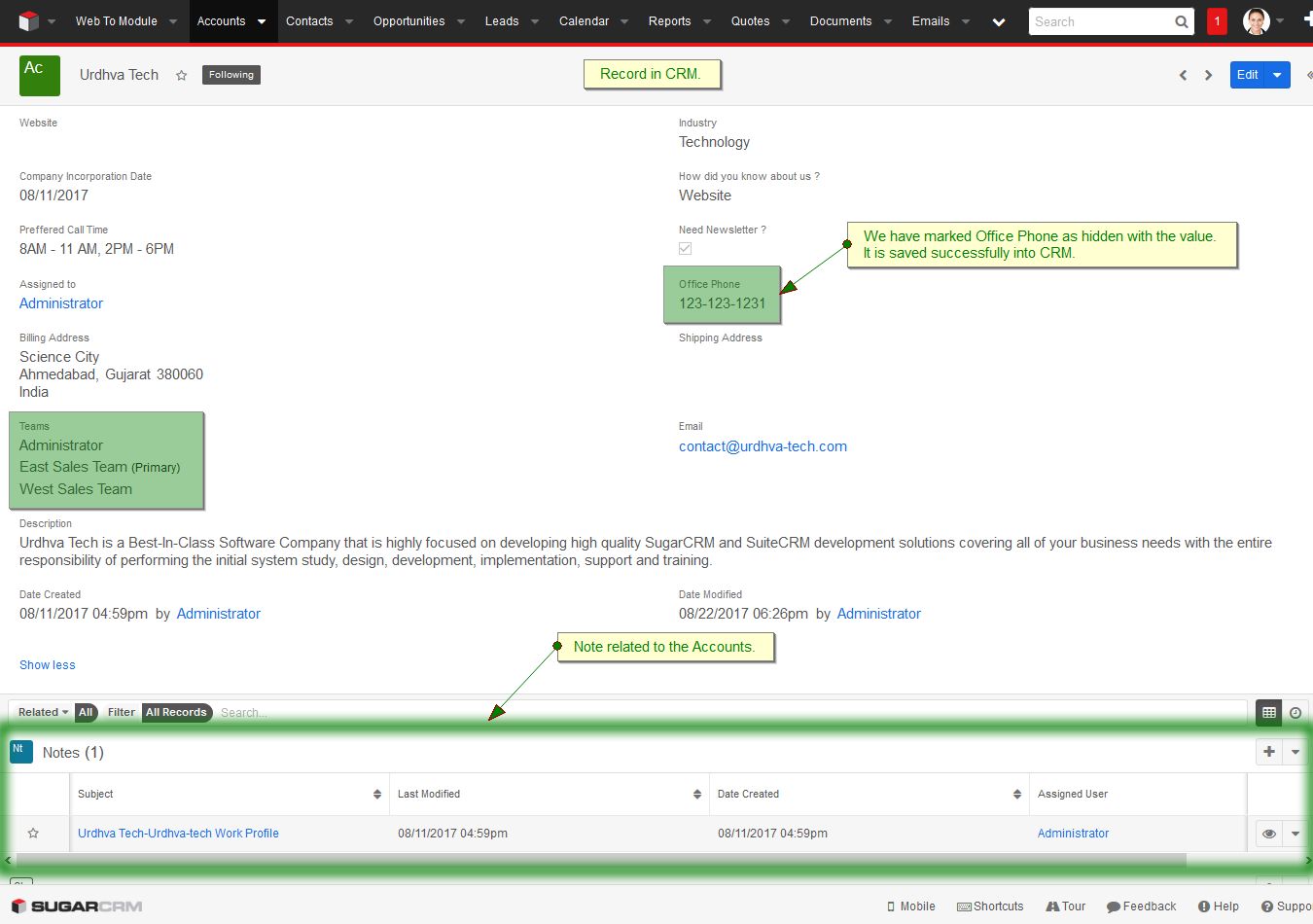Open more modules chevron in navbar
Viewport: 1313px width, 924px height.
point(999,21)
